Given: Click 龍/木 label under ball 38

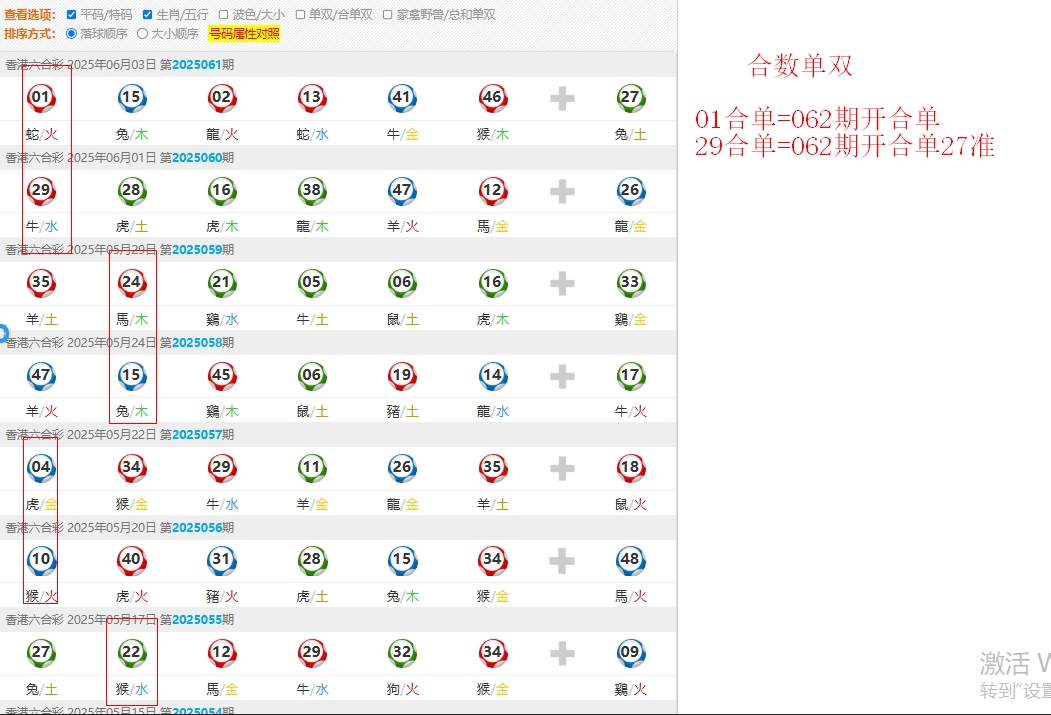Looking at the screenshot, I should pyautogui.click(x=312, y=226).
